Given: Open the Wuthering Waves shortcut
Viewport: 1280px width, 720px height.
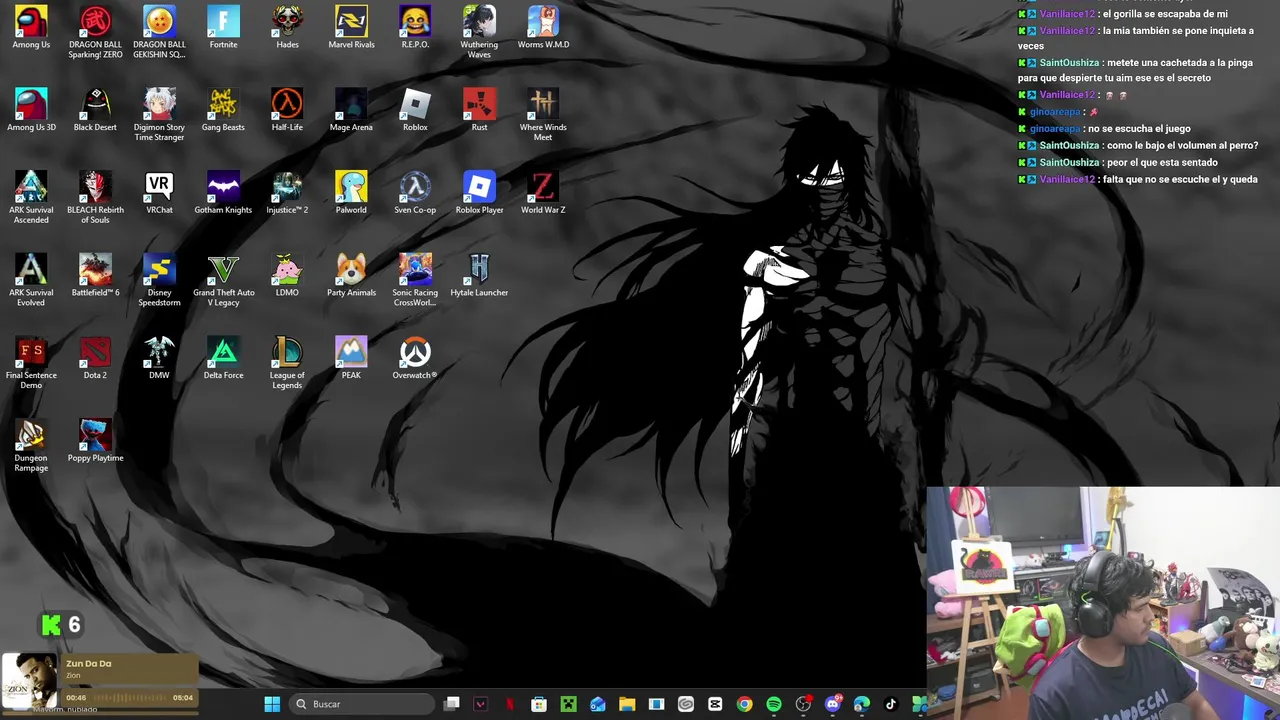Looking at the screenshot, I should [479, 32].
